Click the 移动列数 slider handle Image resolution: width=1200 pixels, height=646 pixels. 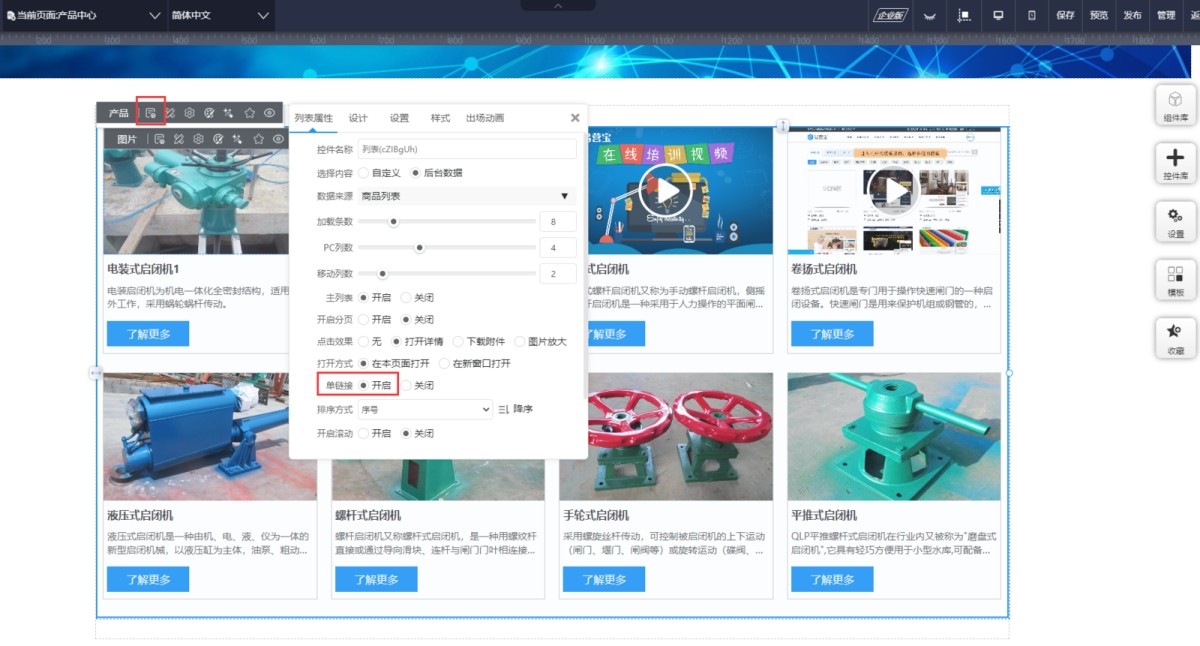pyautogui.click(x=382, y=273)
